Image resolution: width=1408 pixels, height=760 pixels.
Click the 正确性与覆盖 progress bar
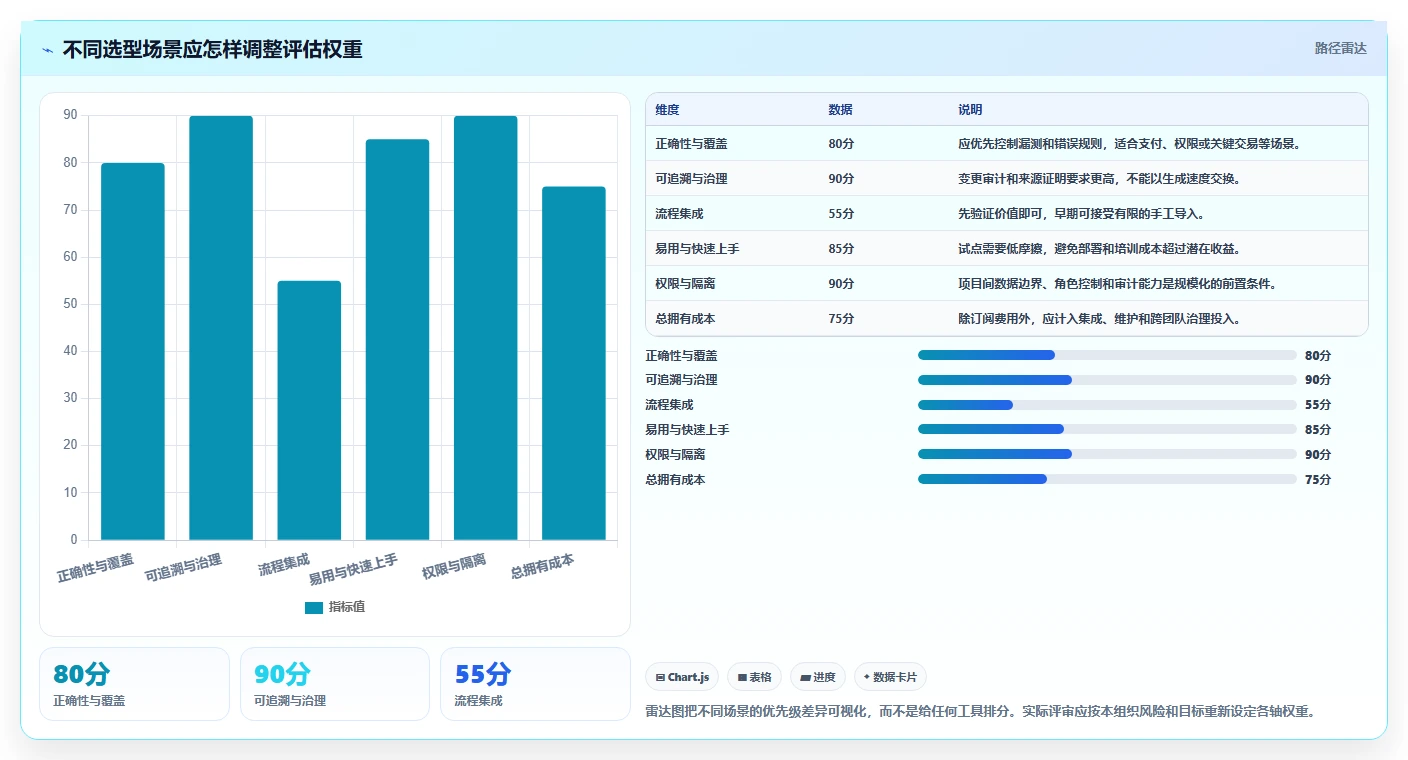click(1107, 355)
